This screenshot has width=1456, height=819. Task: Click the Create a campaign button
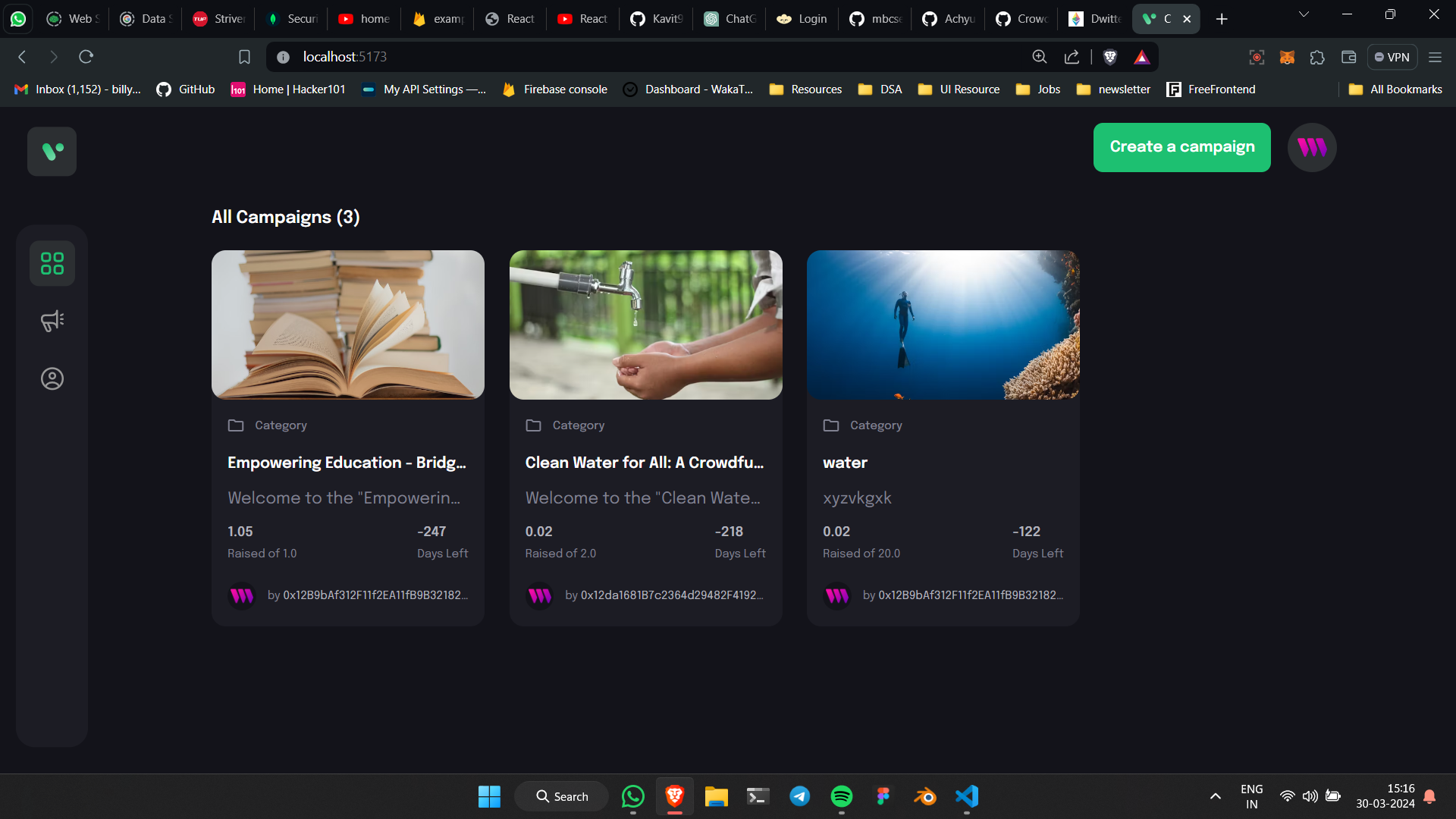click(x=1181, y=147)
